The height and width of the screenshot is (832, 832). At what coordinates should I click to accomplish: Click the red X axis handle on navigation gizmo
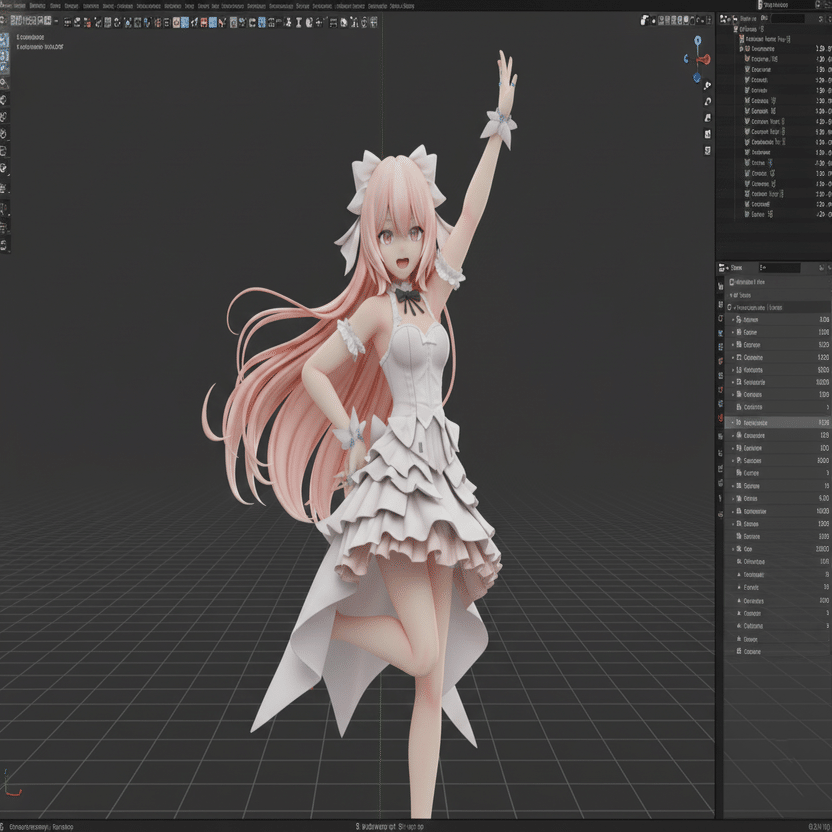coord(704,59)
